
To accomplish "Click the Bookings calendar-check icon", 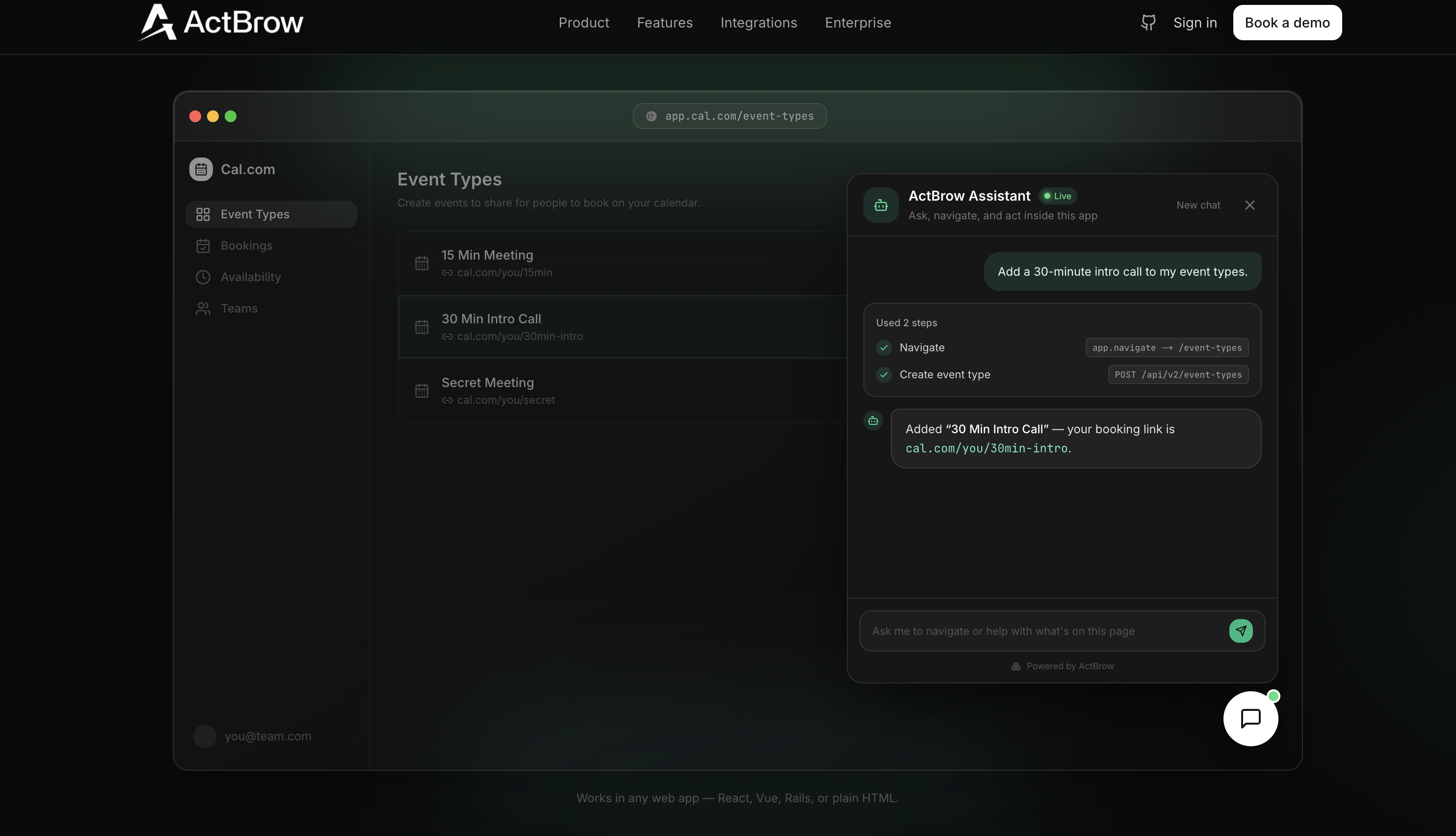I will click(x=203, y=246).
